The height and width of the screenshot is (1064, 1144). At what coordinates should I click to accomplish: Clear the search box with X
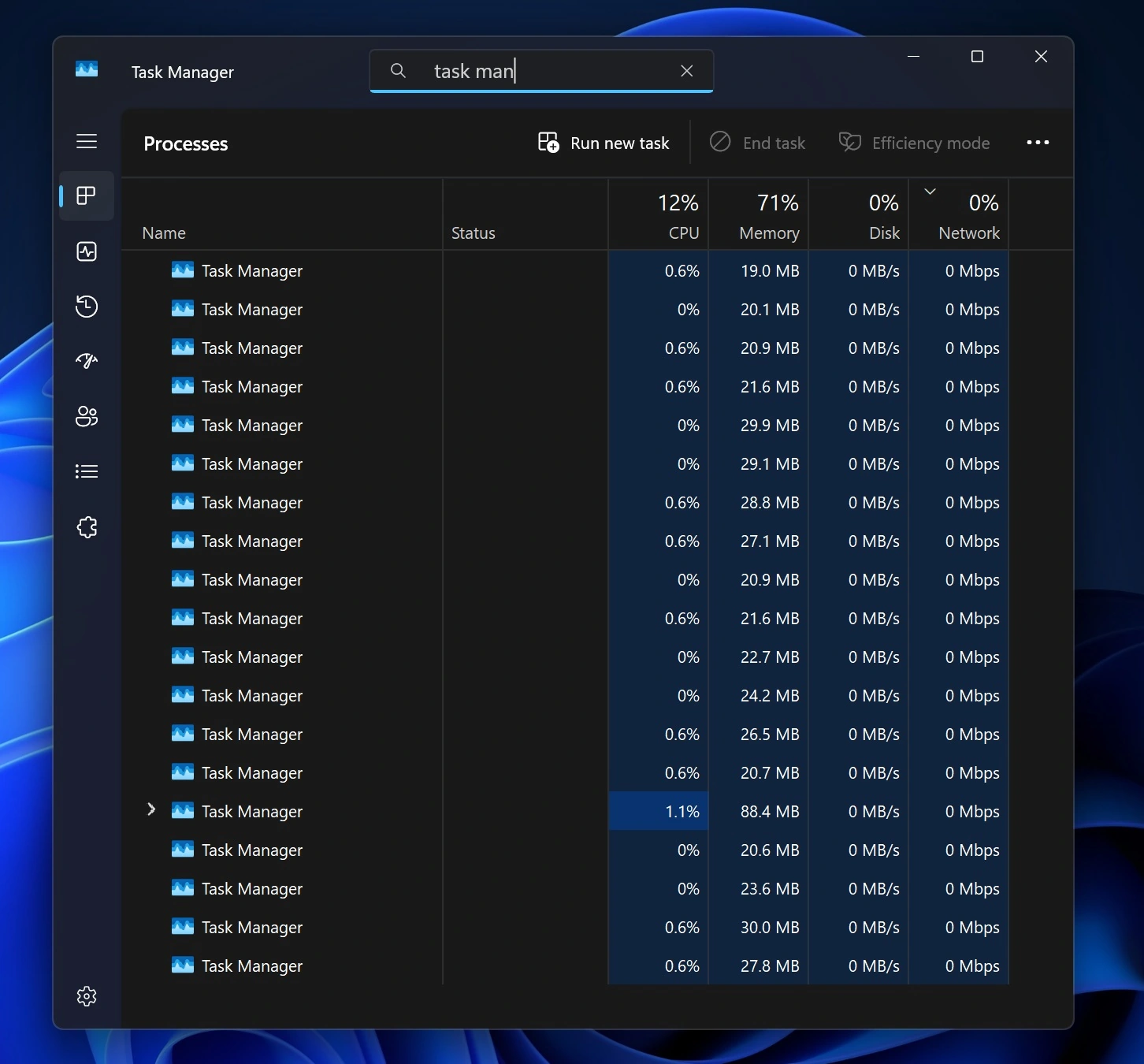pyautogui.click(x=686, y=71)
